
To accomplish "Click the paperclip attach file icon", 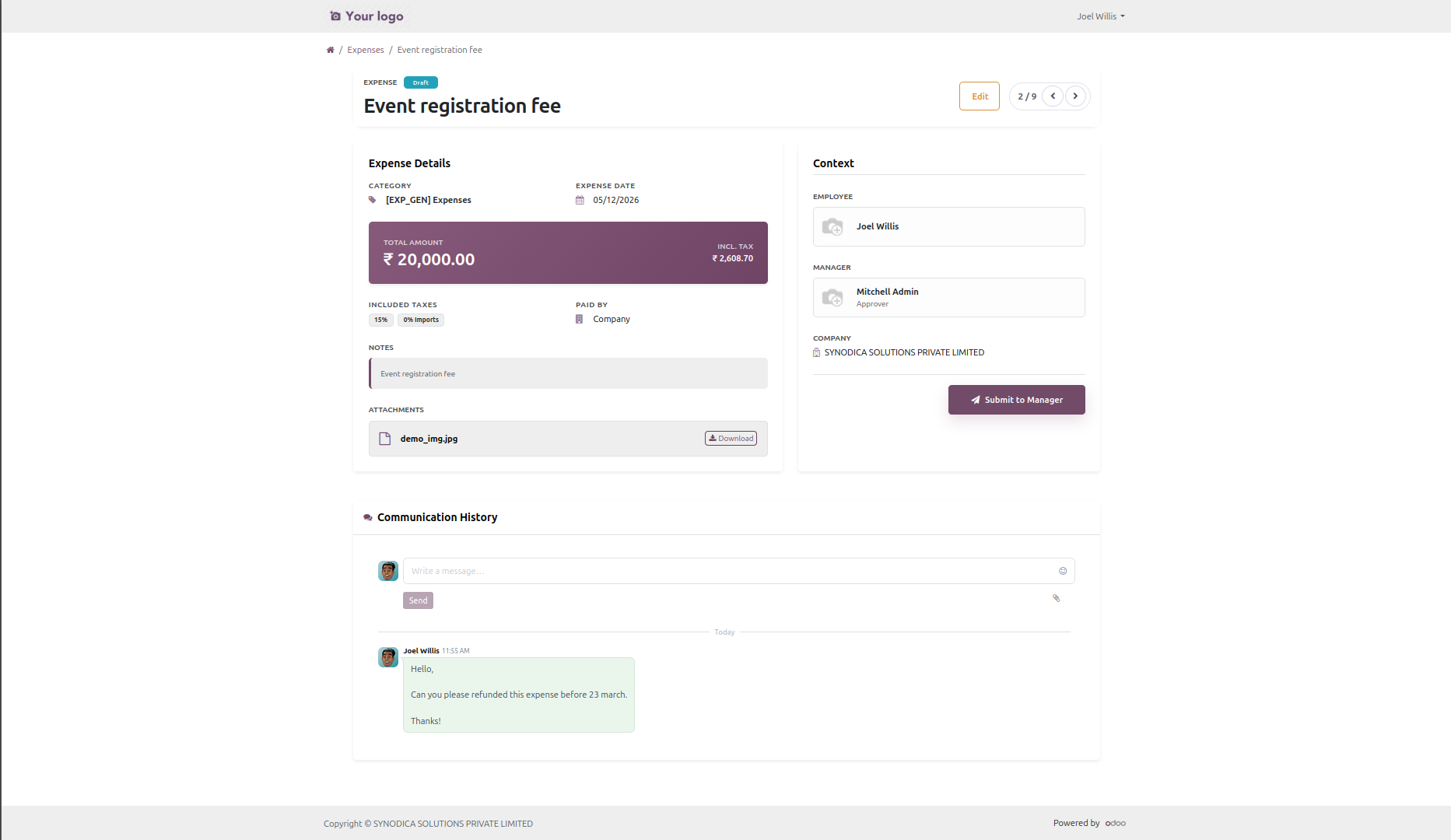I will (1056, 598).
